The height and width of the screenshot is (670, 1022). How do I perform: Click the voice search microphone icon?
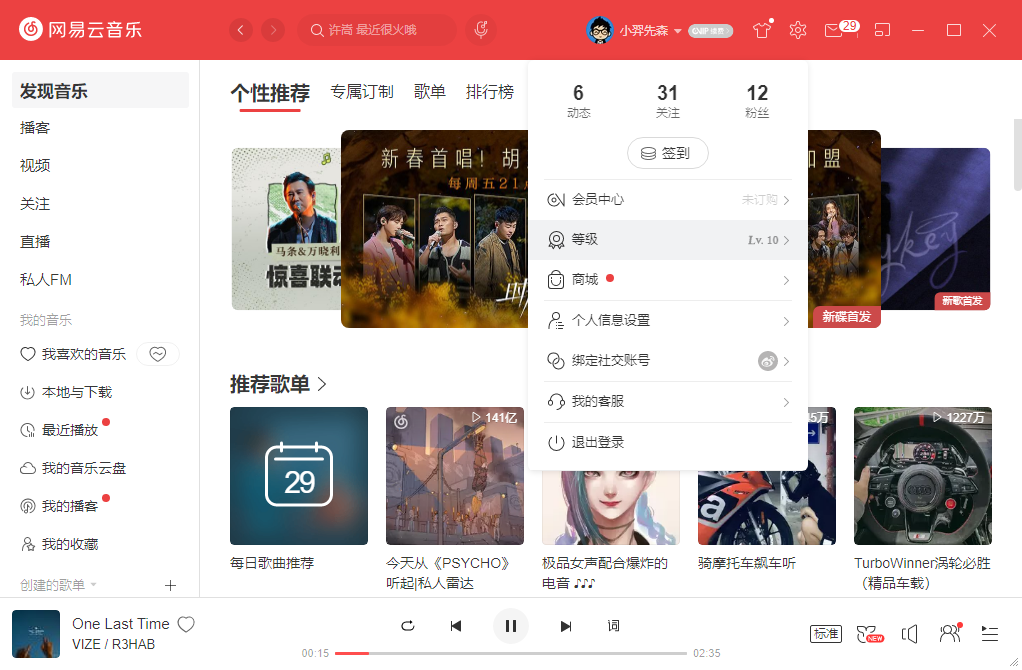tap(480, 29)
